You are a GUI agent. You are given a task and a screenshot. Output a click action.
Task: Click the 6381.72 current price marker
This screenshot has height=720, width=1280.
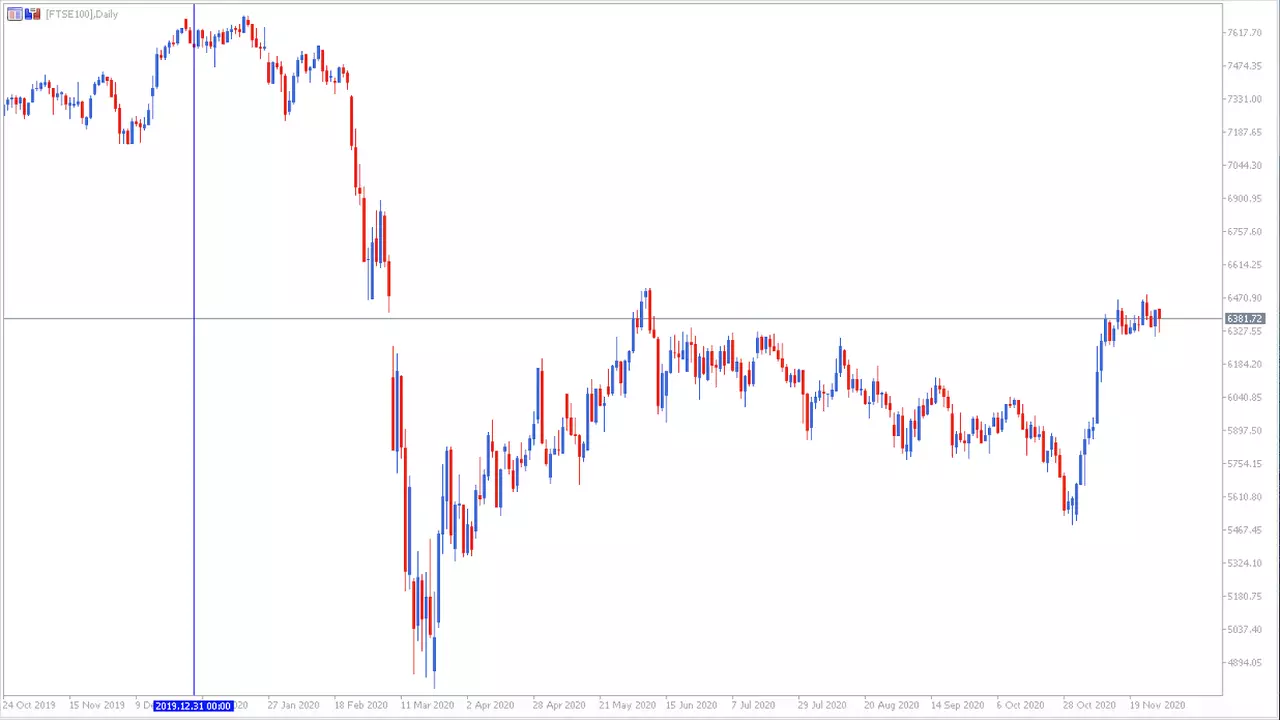(1245, 319)
